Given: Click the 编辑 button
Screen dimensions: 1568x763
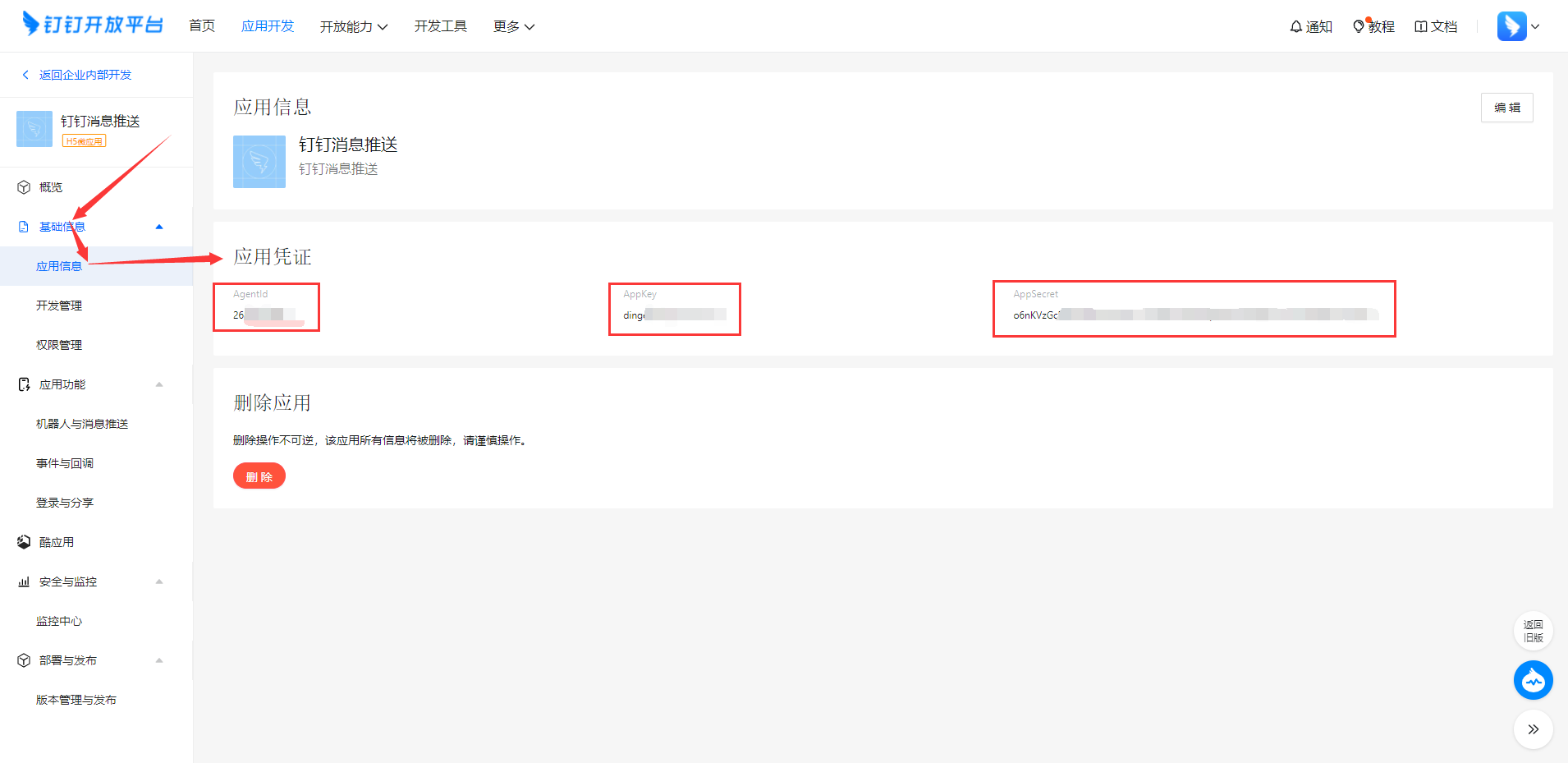Looking at the screenshot, I should 1507,108.
